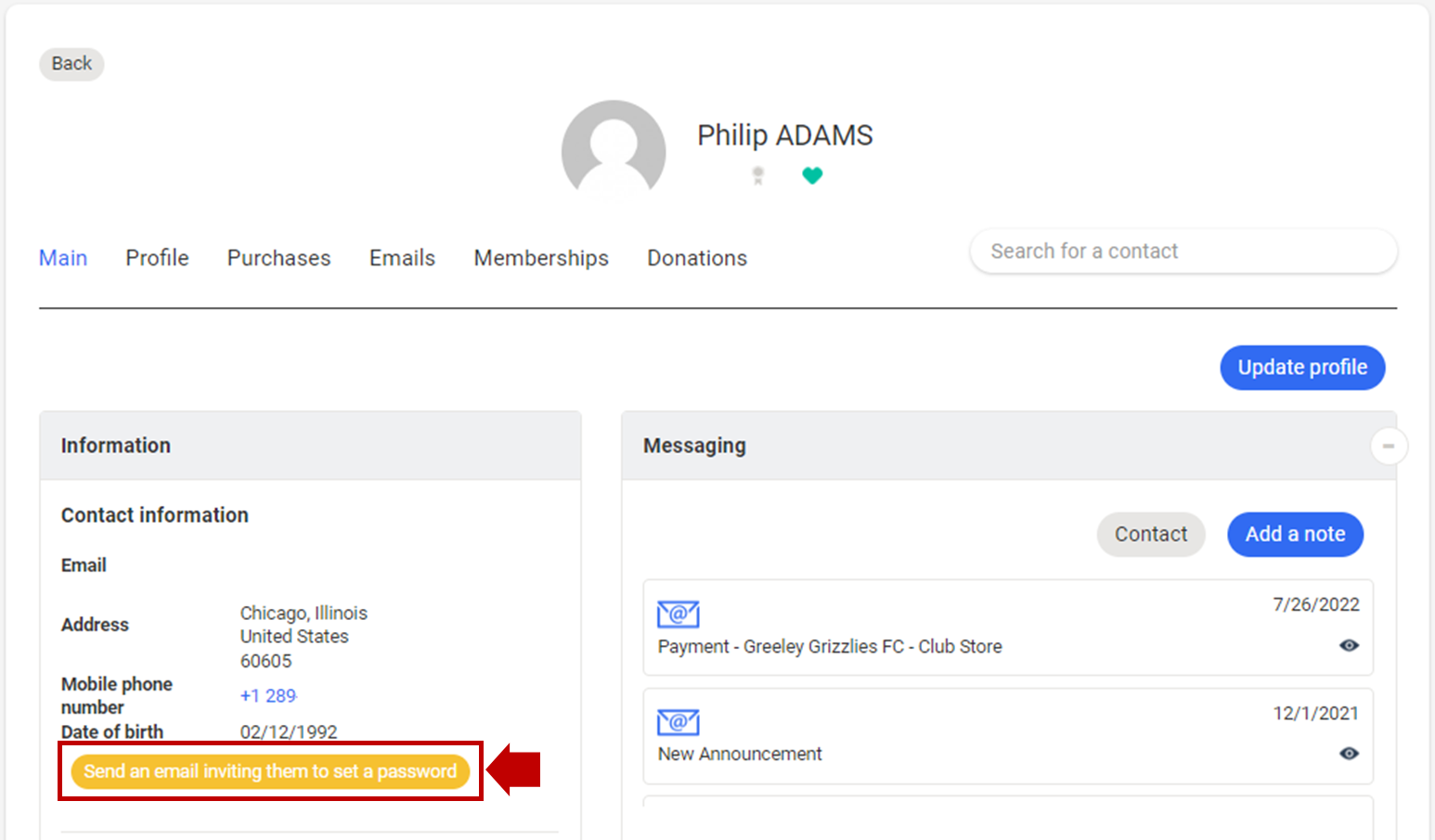Viewport: 1435px width, 840px height.
Task: Switch to the Profile tab
Action: click(157, 258)
